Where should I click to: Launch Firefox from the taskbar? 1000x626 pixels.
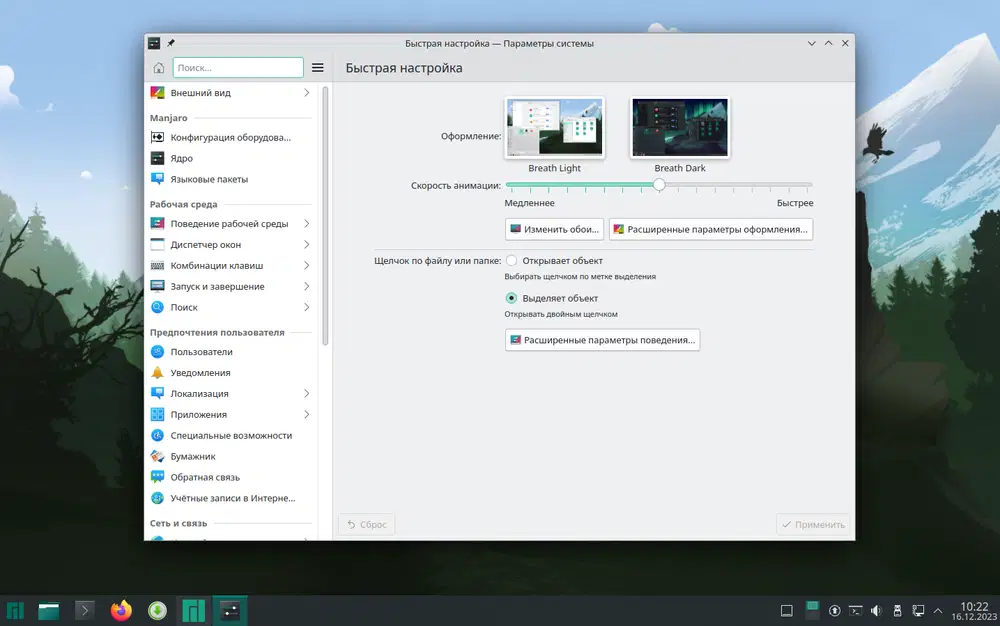point(121,610)
